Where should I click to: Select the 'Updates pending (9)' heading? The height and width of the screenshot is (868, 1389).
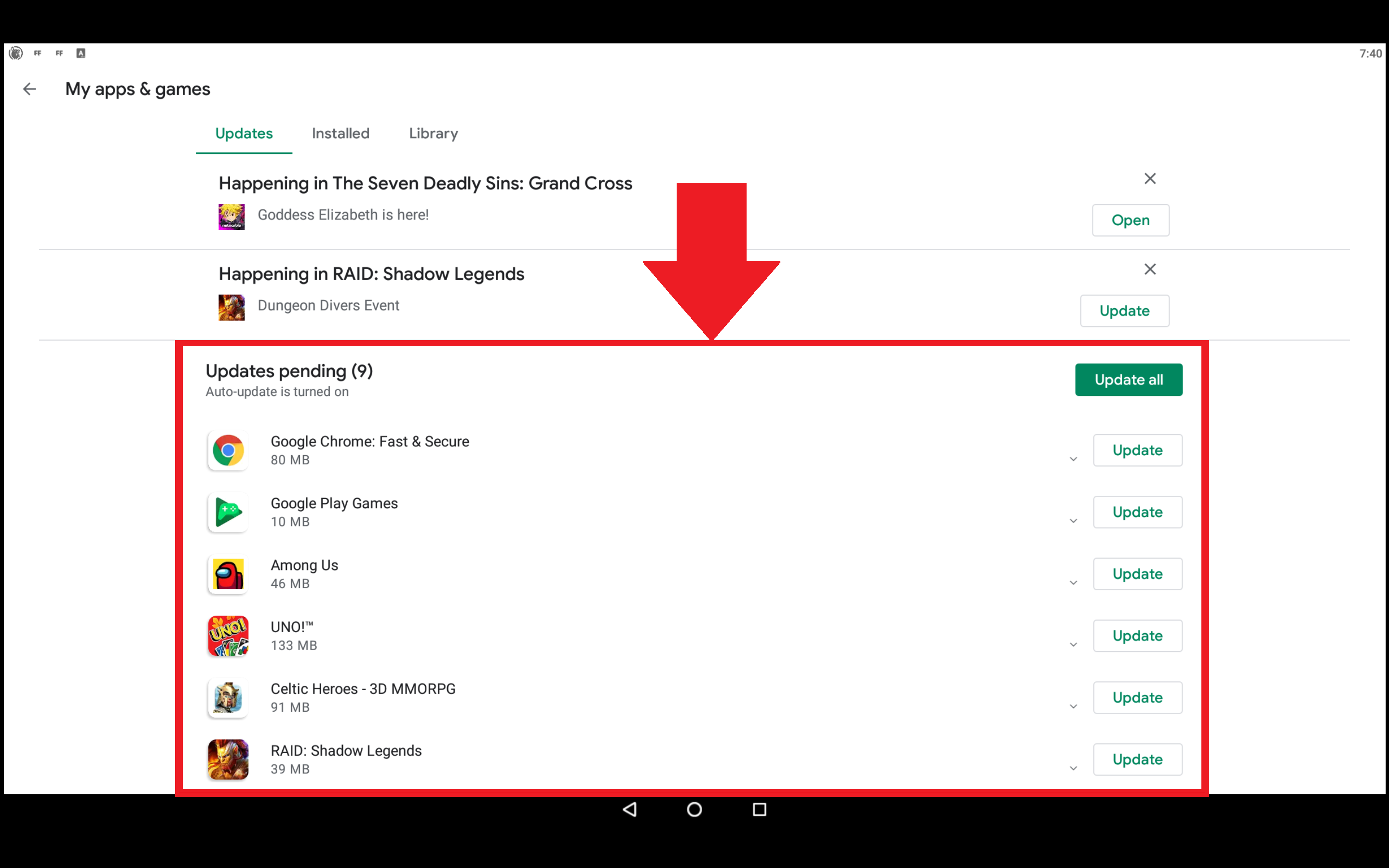pos(289,371)
